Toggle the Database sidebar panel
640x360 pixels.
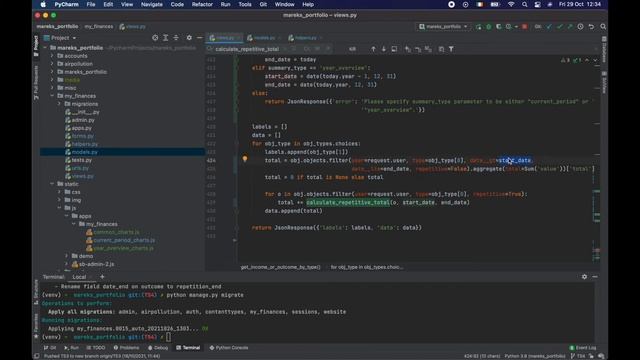(604, 50)
